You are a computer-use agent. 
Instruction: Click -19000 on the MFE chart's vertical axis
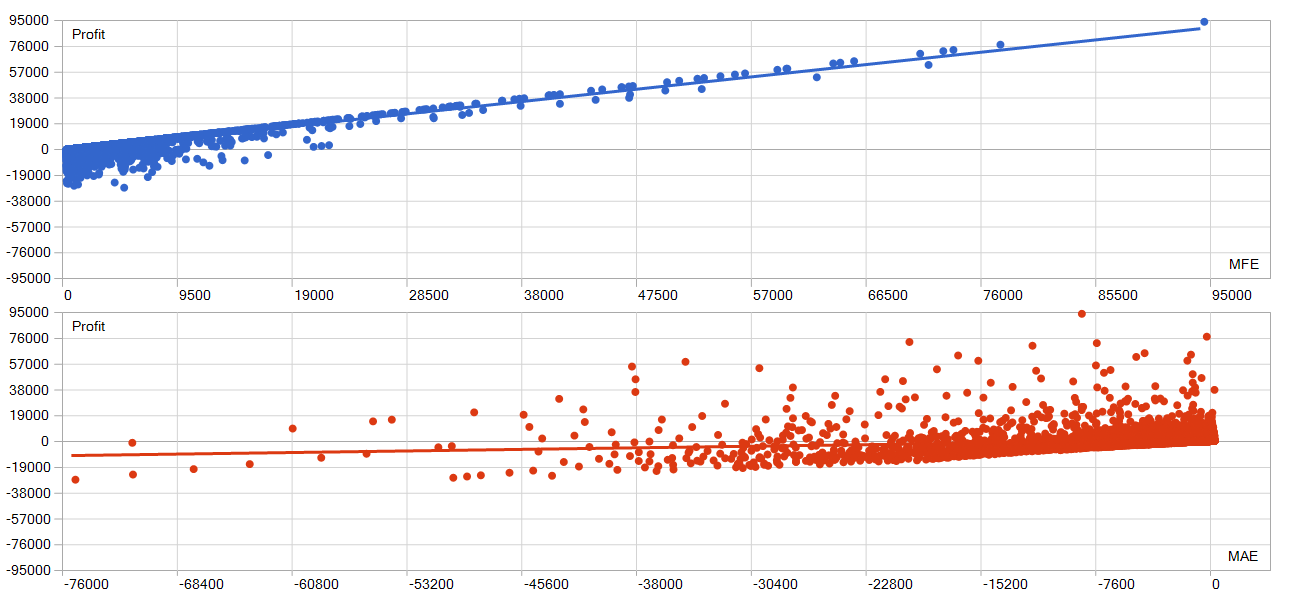click(27, 176)
